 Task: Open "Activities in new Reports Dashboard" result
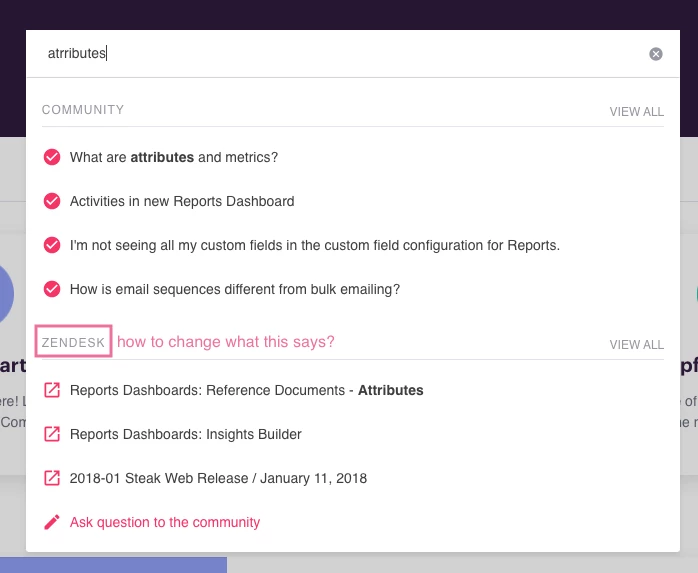[x=182, y=201]
